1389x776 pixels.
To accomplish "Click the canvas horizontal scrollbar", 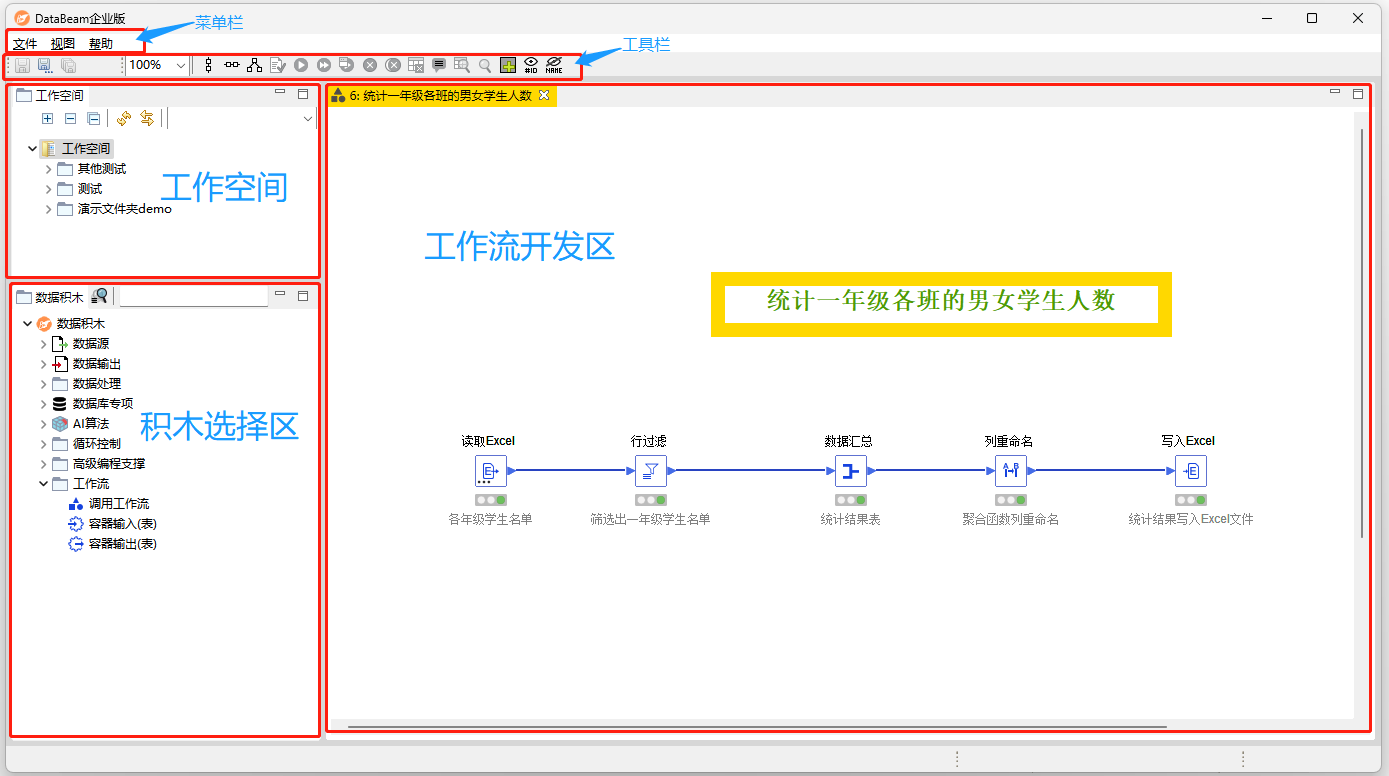I will (756, 727).
